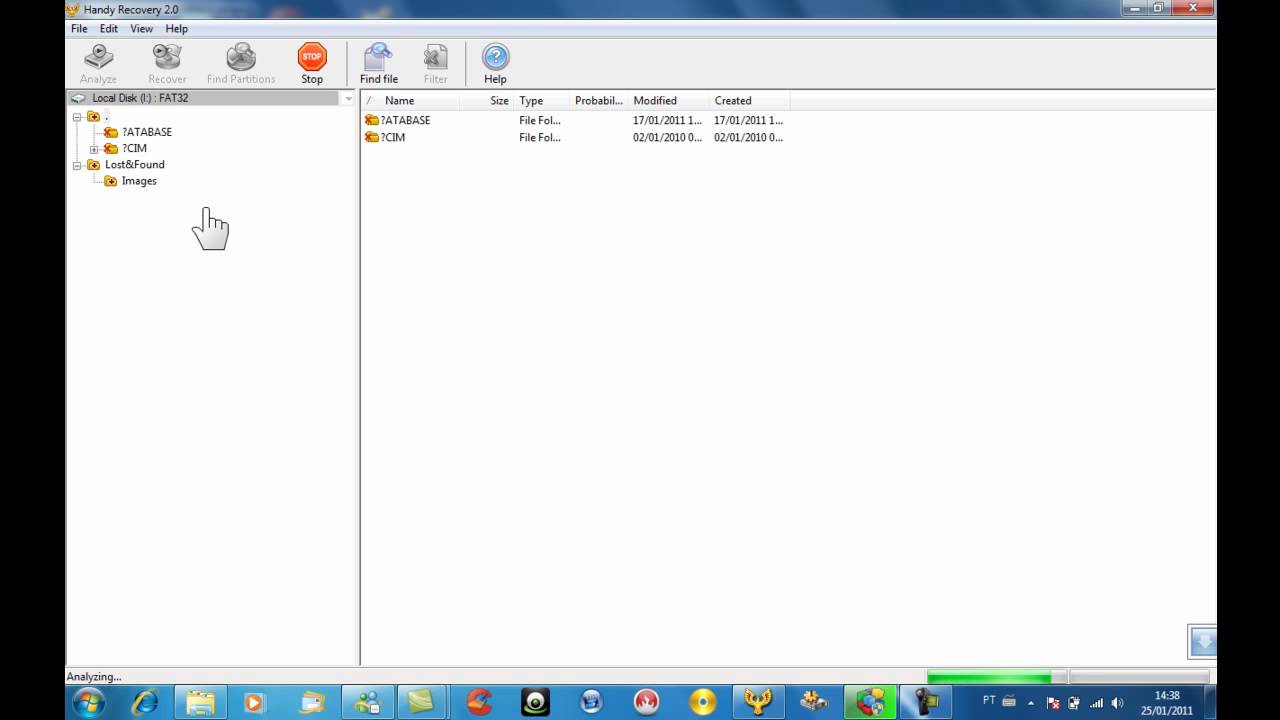Sort by the Probabil... column header

(x=599, y=100)
